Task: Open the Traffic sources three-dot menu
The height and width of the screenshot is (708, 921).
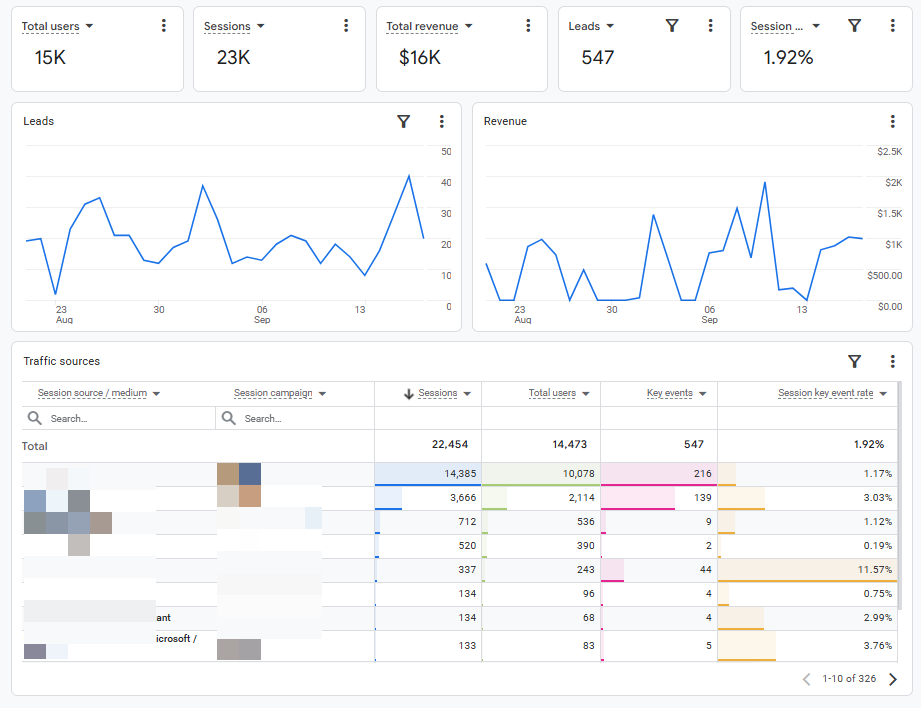Action: pos(892,361)
